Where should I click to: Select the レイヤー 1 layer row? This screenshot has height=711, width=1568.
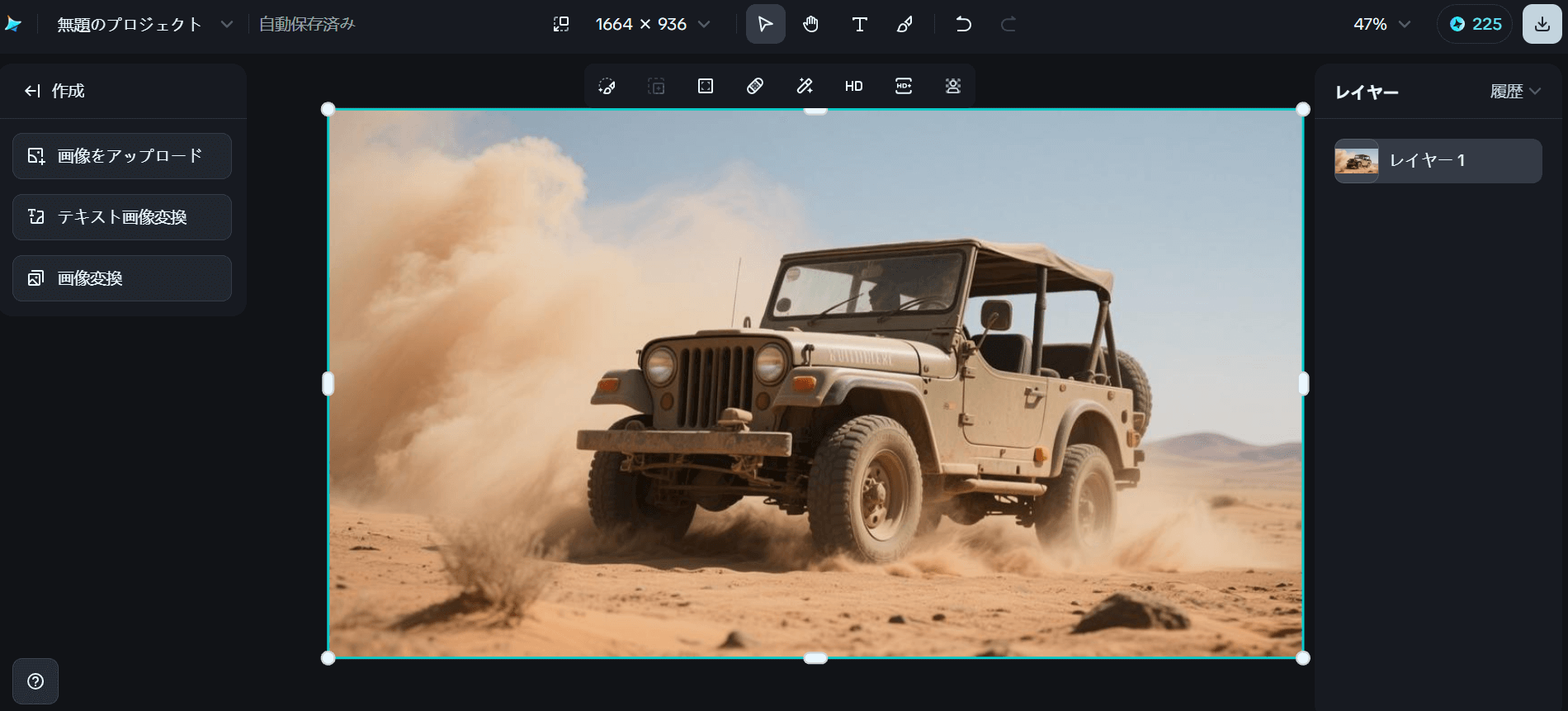tap(1438, 160)
